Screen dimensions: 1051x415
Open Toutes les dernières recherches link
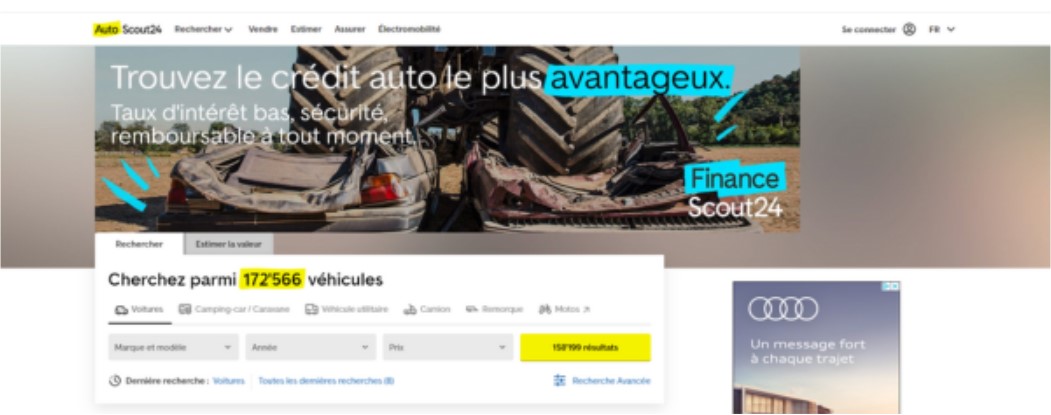(x=326, y=381)
